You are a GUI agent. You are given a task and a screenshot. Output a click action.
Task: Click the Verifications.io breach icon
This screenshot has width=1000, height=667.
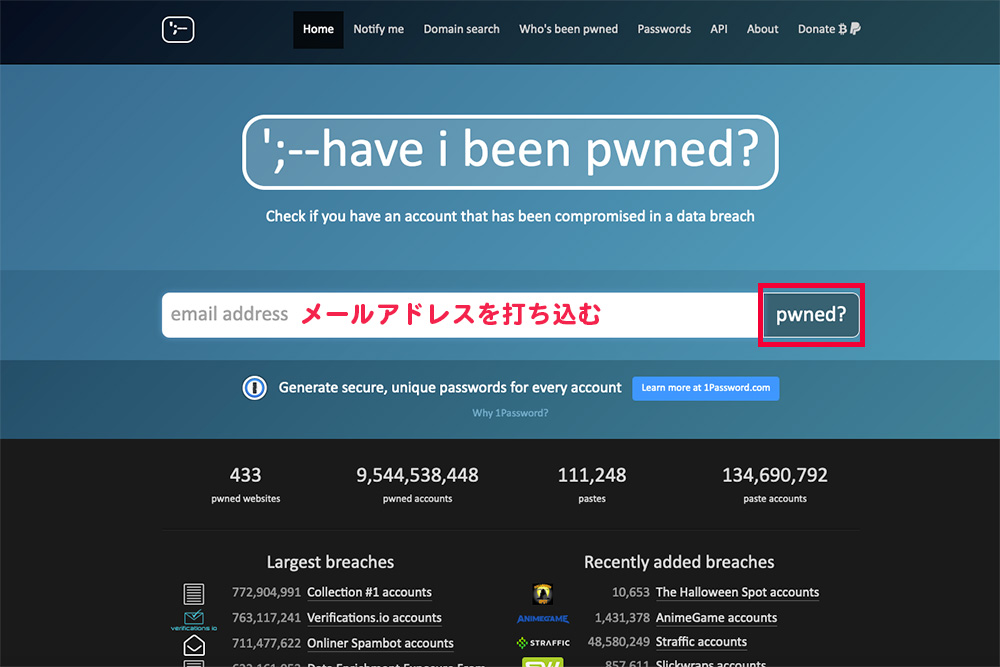pyautogui.click(x=194, y=617)
